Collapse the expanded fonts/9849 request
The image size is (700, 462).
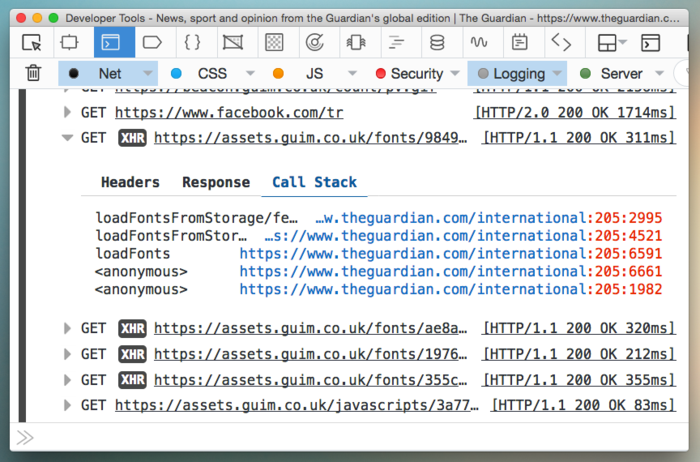tap(68, 138)
